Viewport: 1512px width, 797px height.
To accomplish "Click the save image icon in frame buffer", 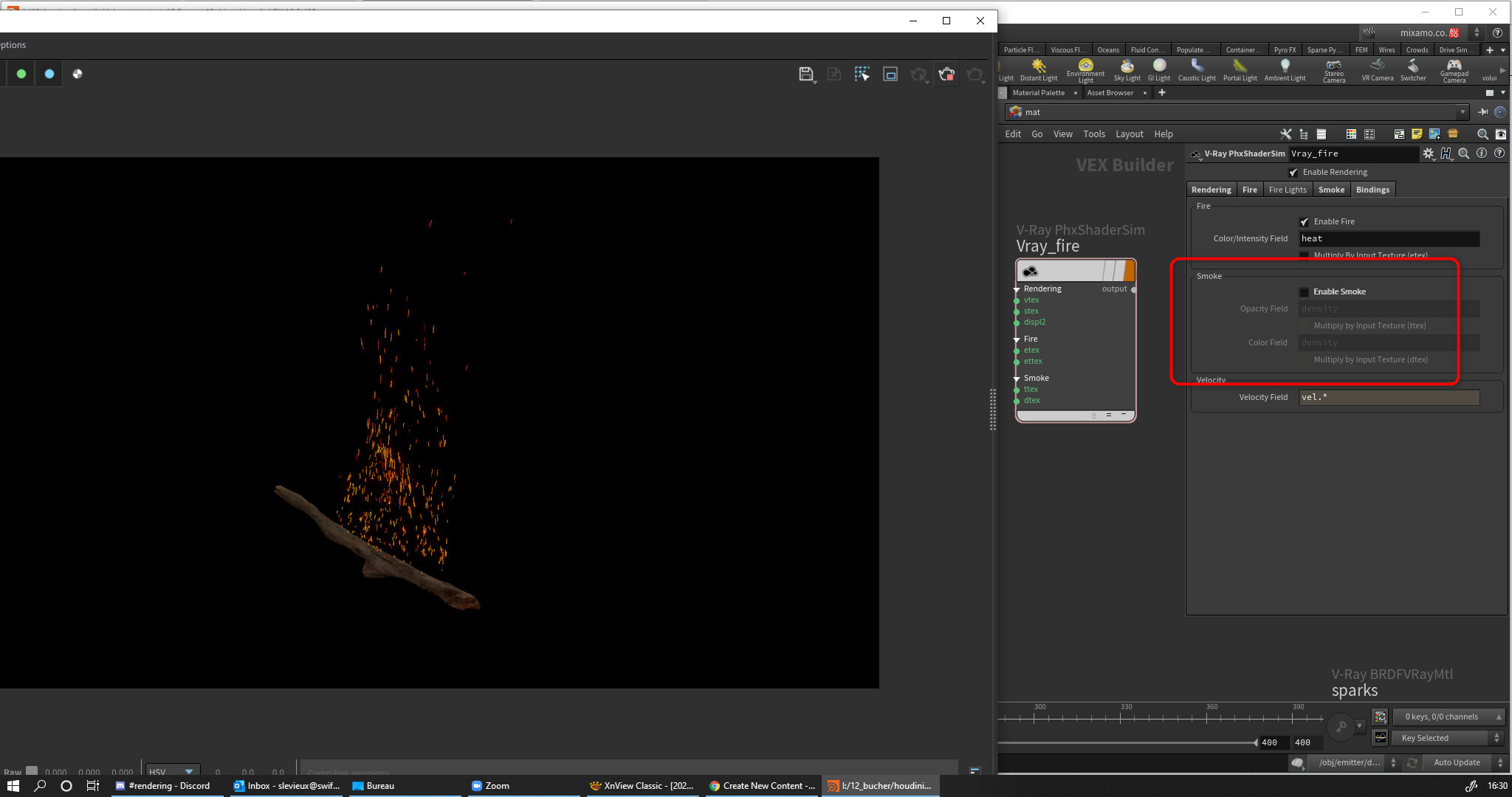I will (x=806, y=74).
